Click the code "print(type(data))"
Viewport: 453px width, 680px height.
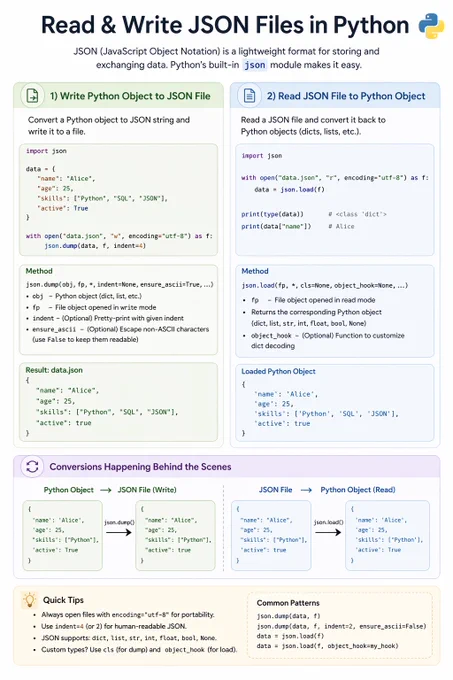pos(272,214)
